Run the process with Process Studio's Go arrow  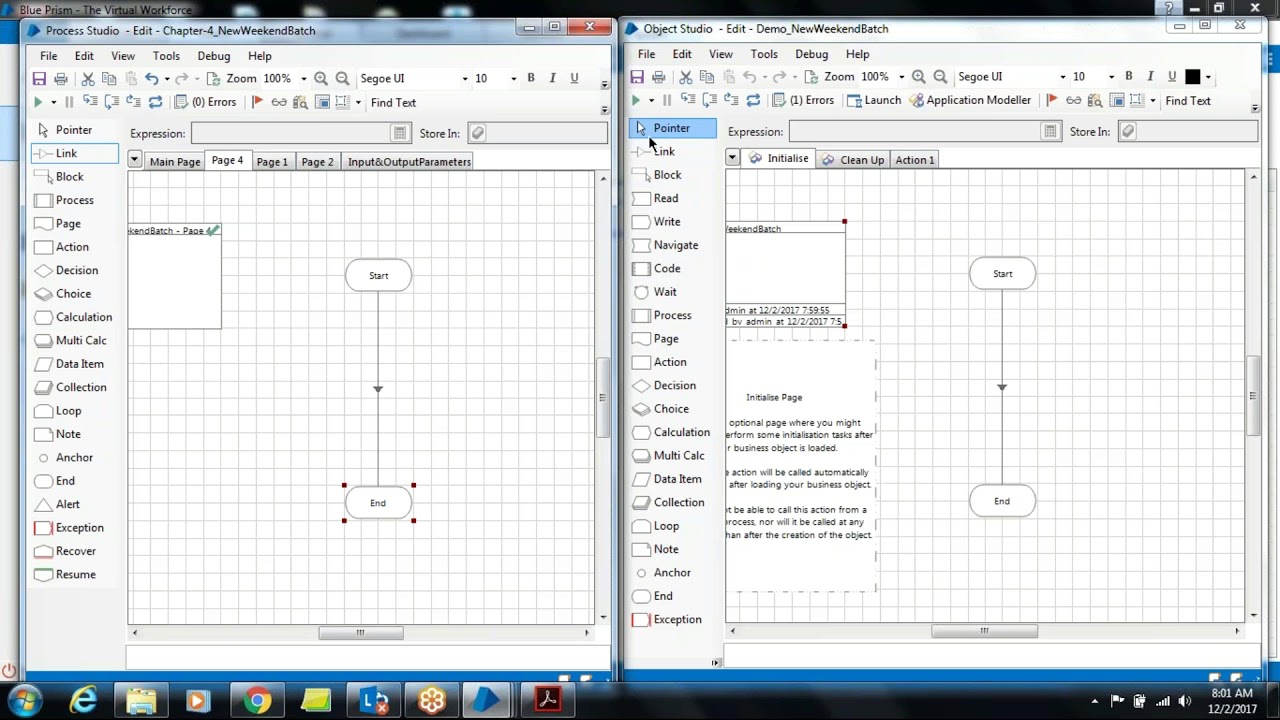(x=38, y=102)
